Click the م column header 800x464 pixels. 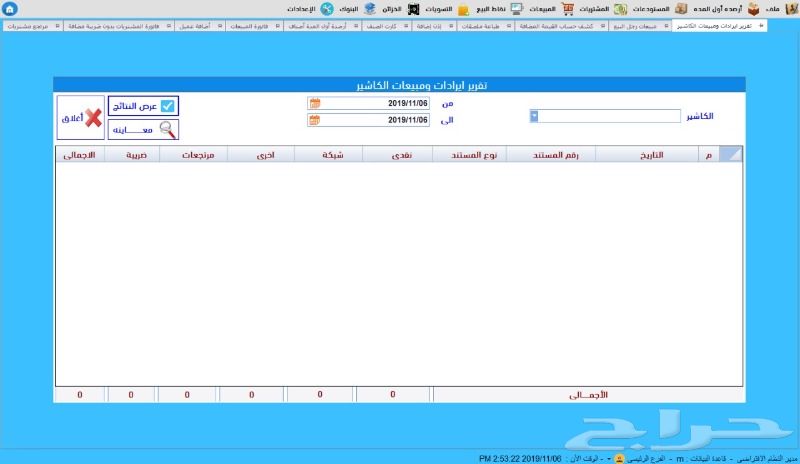click(708, 155)
